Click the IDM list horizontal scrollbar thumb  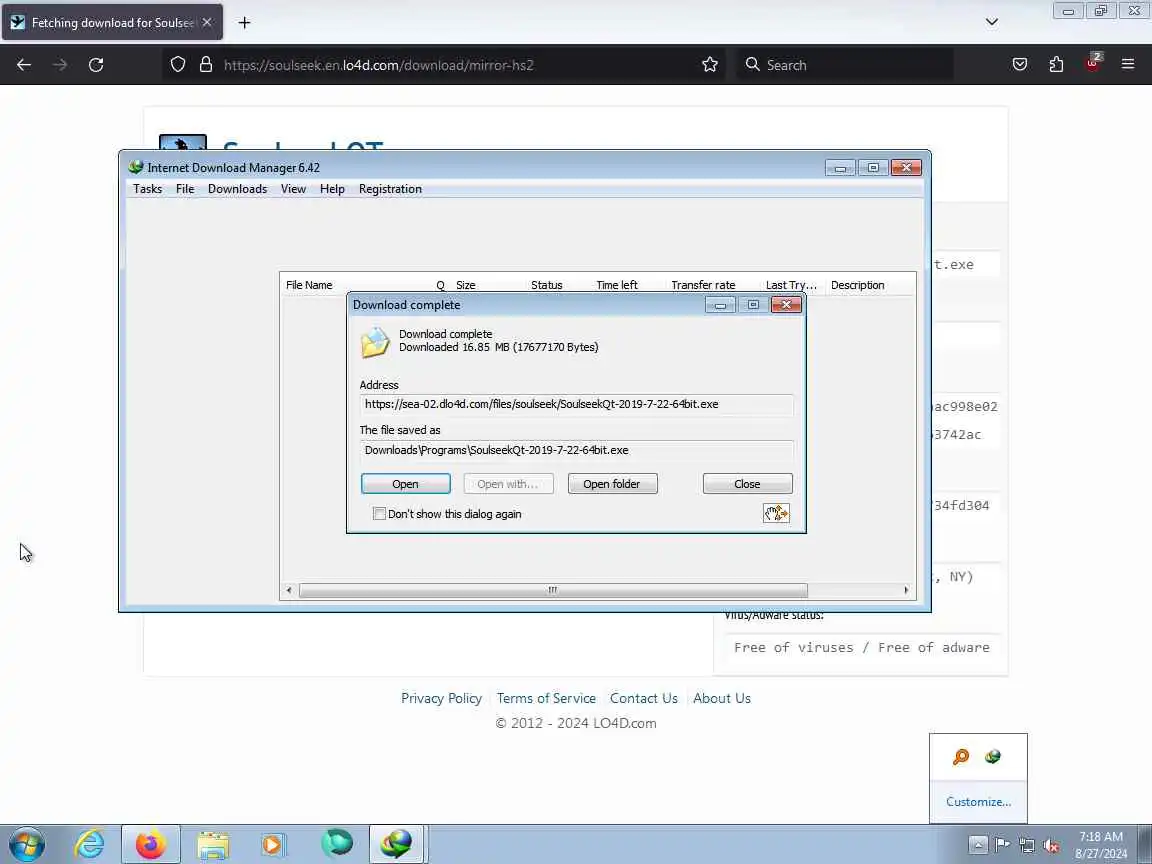point(553,590)
